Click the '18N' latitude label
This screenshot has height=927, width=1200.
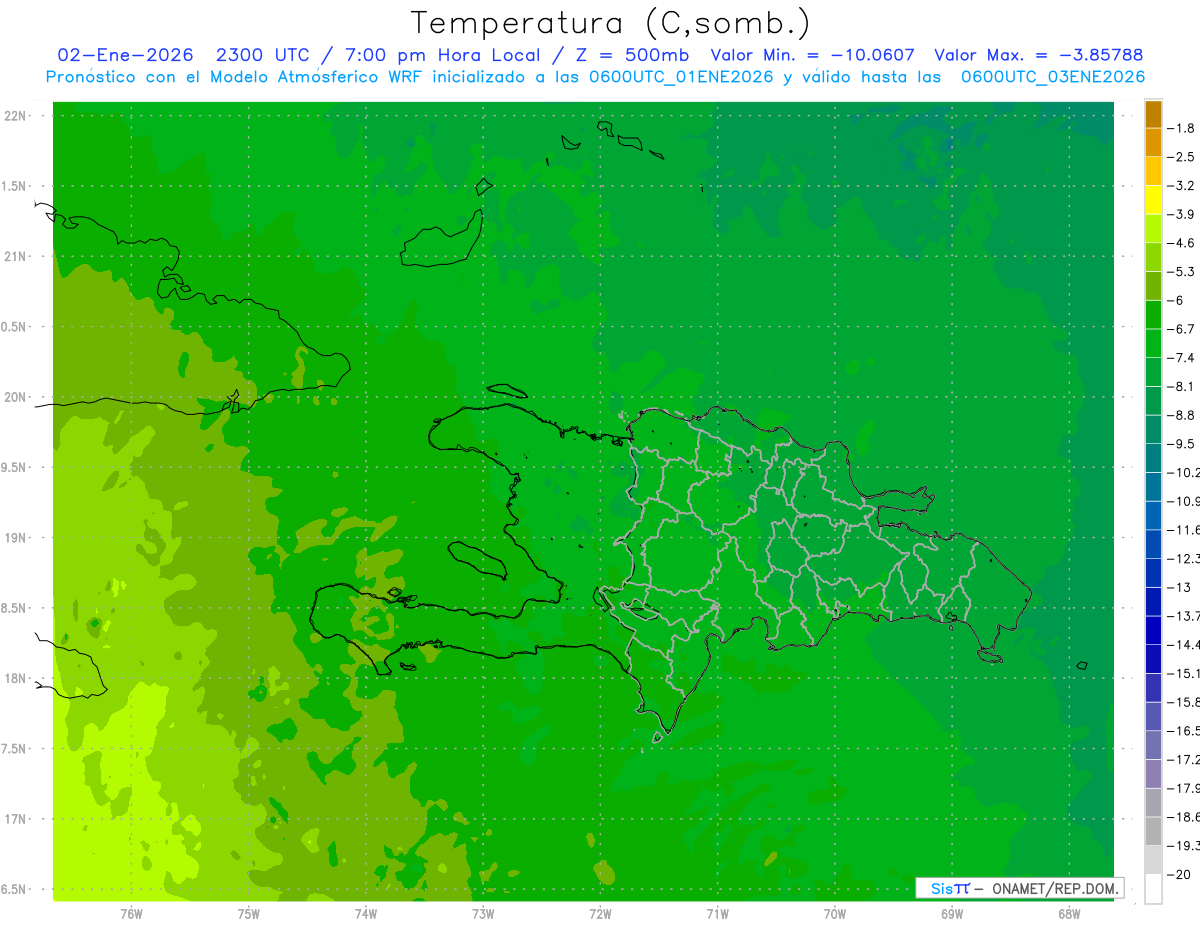(15, 678)
